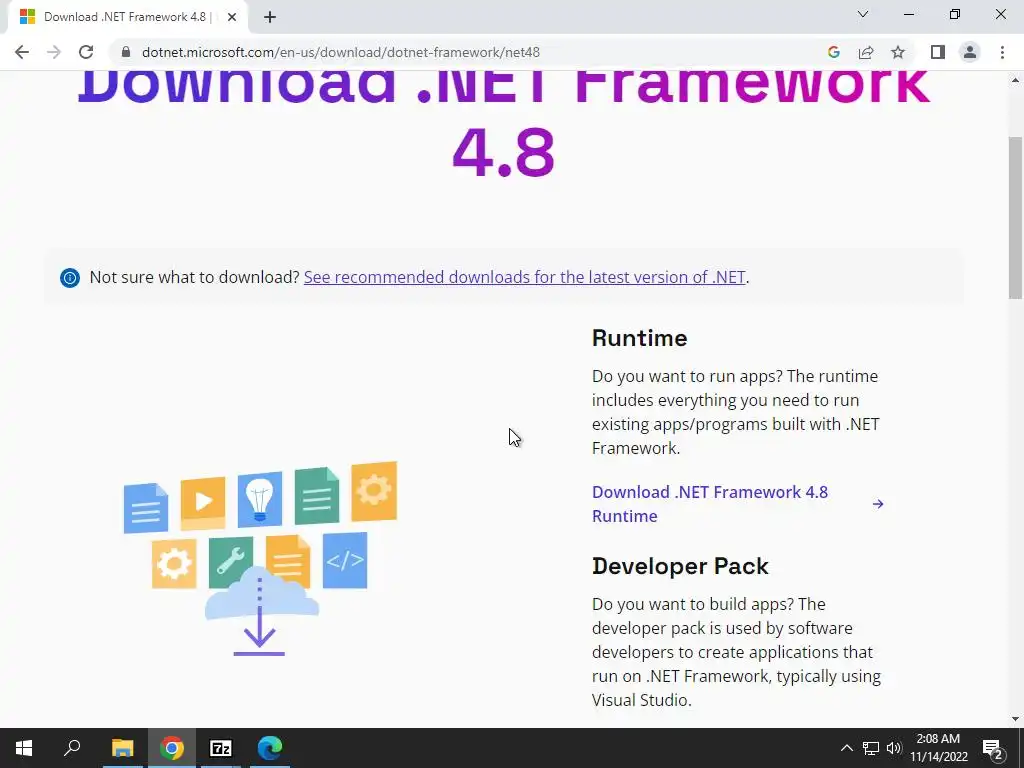Select the Download .NET Framework 4.8 tab
Viewport: 1024px width, 768px height.
click(127, 17)
